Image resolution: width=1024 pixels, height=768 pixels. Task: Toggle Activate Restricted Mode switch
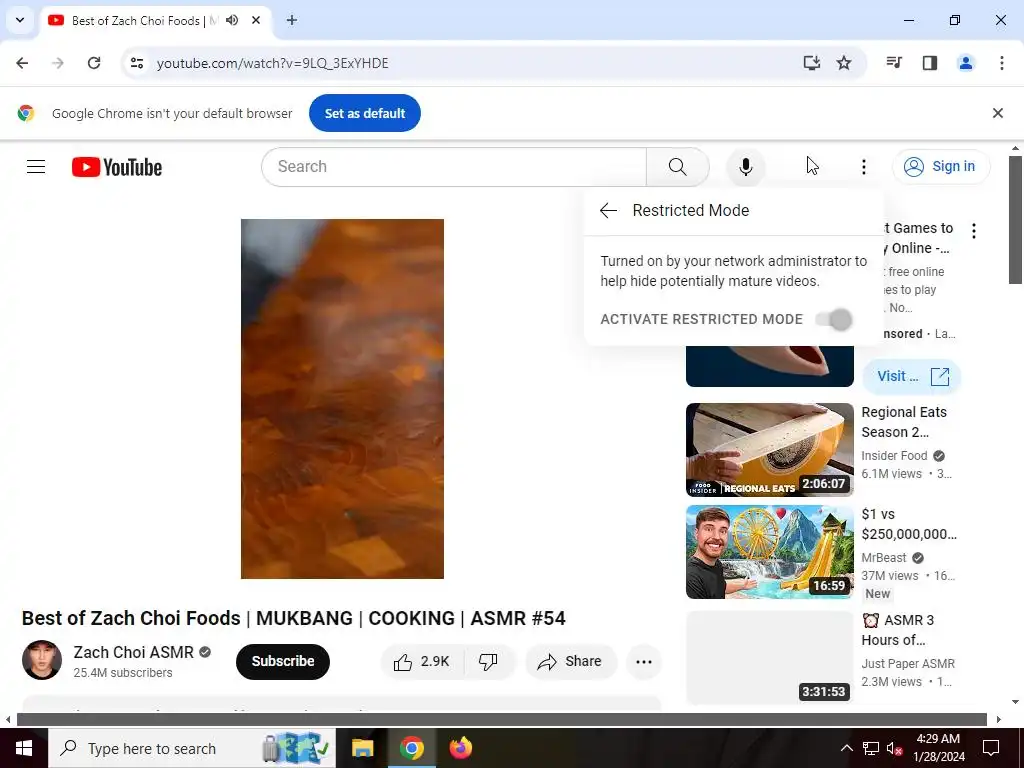834,319
